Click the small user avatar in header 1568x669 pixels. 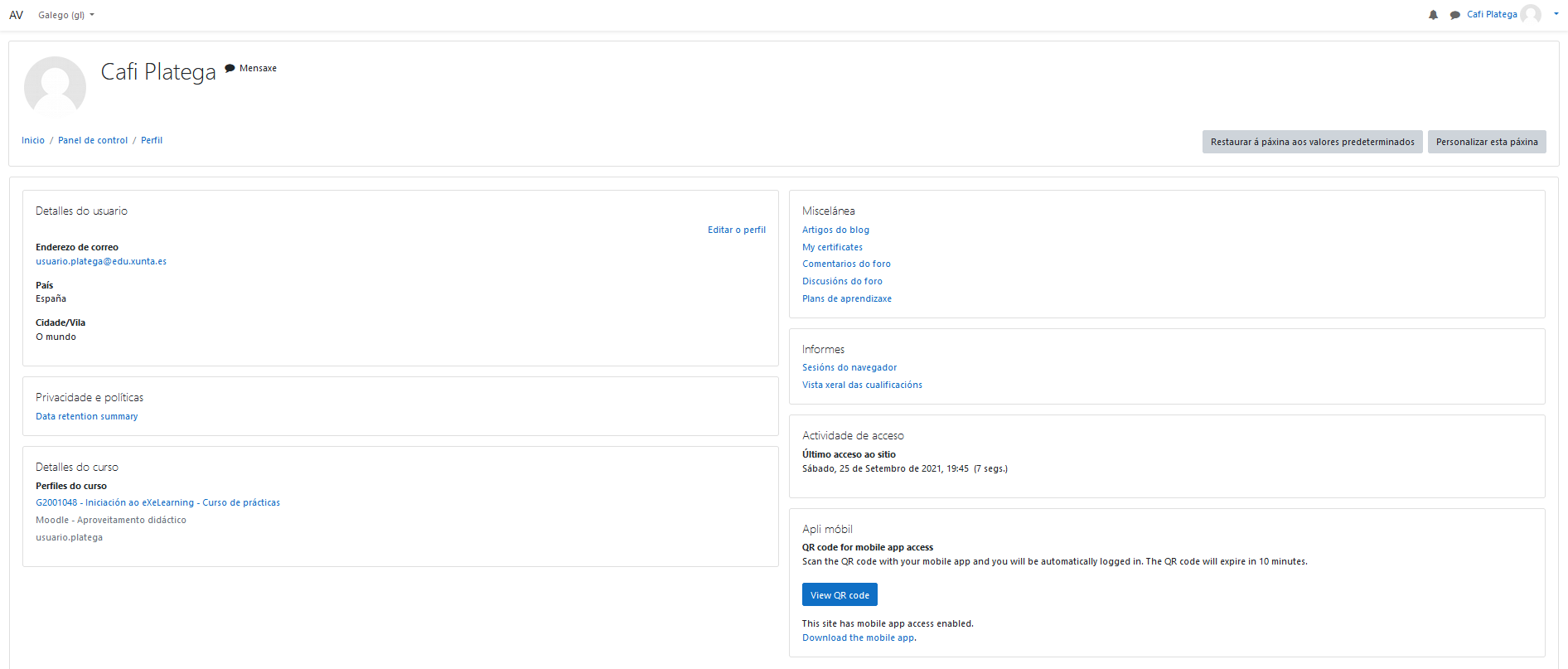tap(1531, 14)
